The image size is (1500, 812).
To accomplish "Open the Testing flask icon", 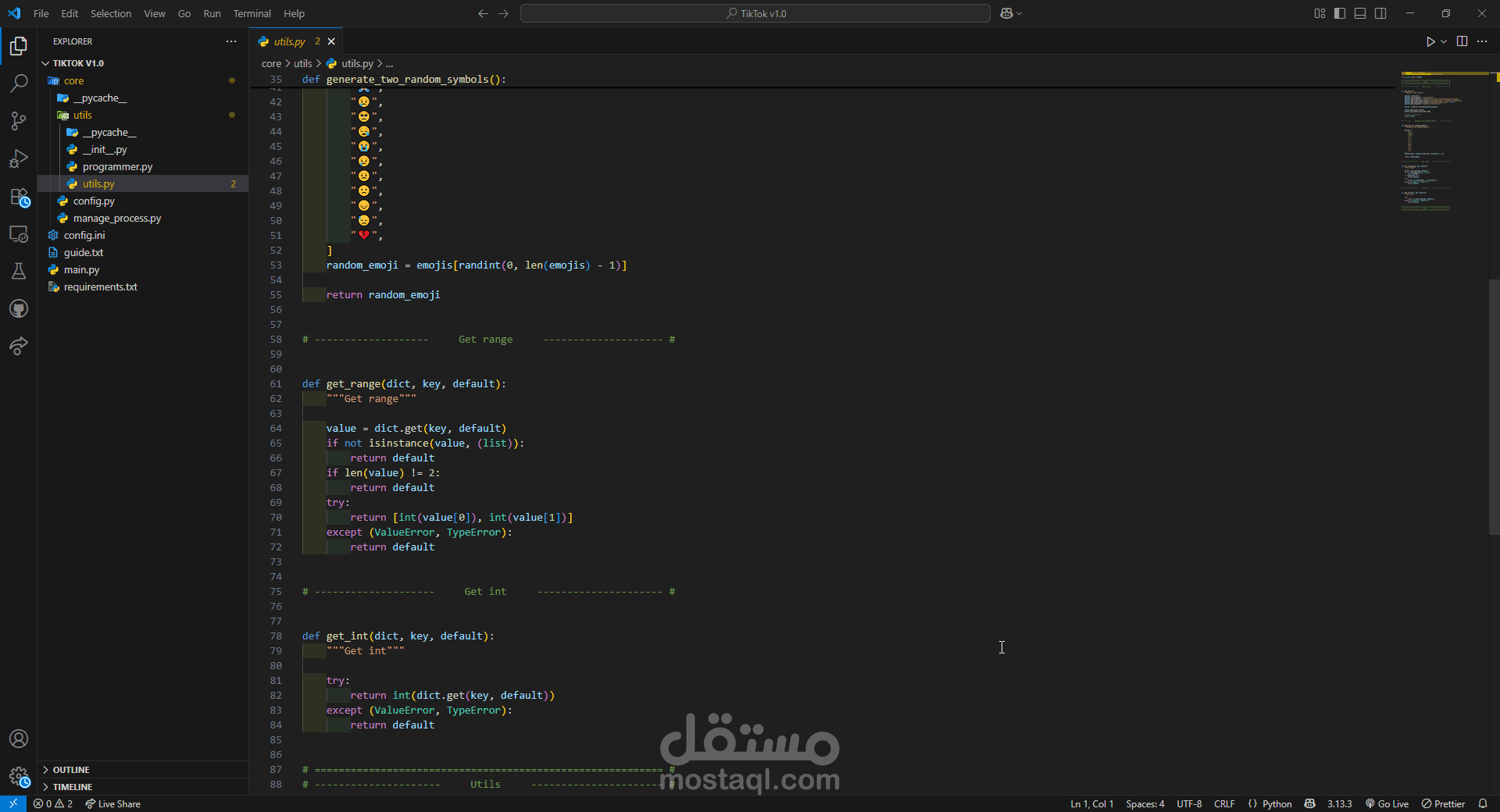I will 19,271.
